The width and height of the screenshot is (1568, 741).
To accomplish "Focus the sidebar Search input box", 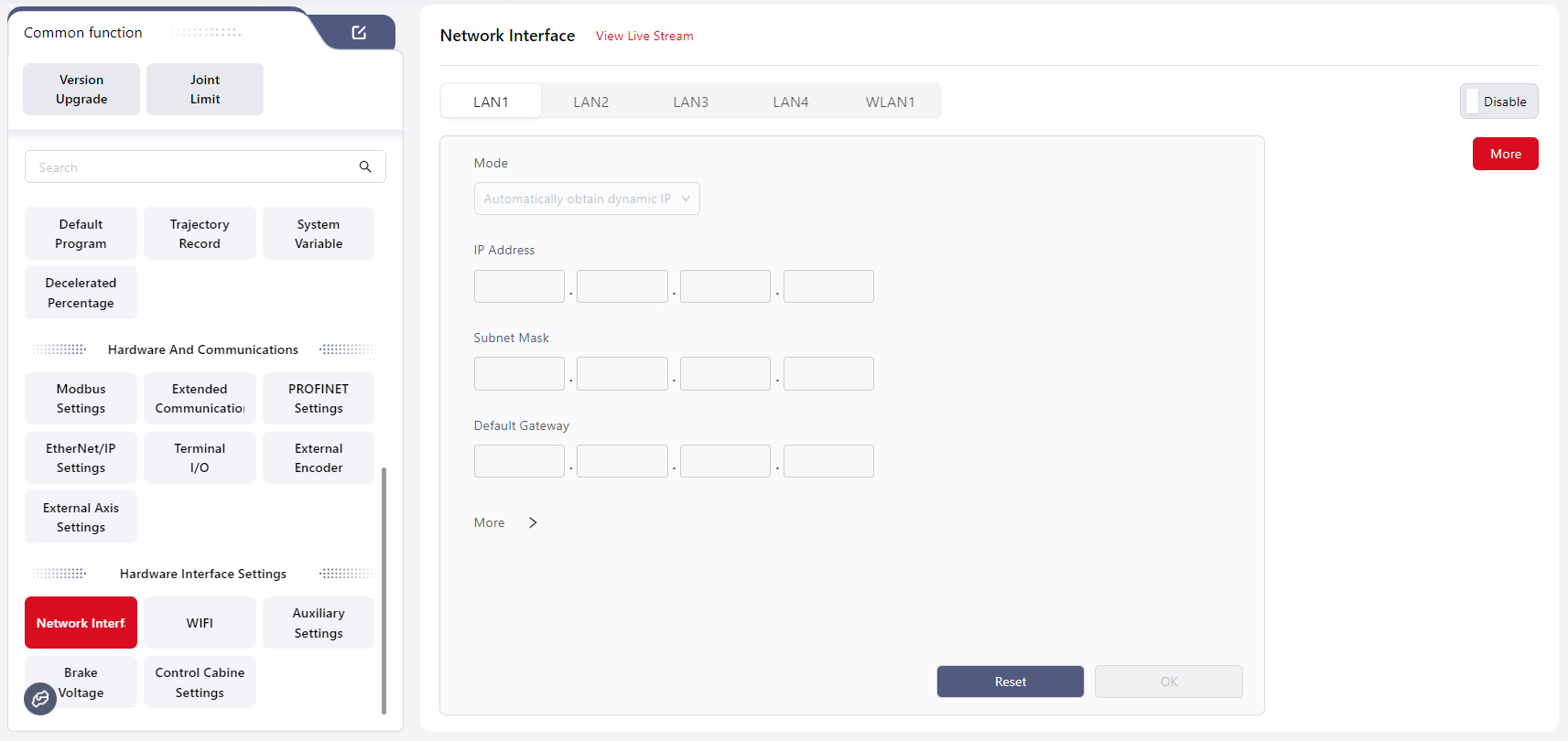I will pos(192,167).
